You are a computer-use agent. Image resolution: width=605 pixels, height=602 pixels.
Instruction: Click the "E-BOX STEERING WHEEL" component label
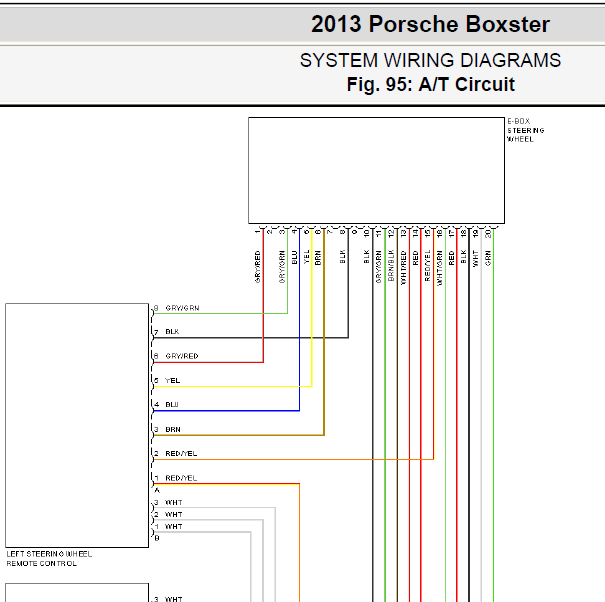click(x=526, y=130)
